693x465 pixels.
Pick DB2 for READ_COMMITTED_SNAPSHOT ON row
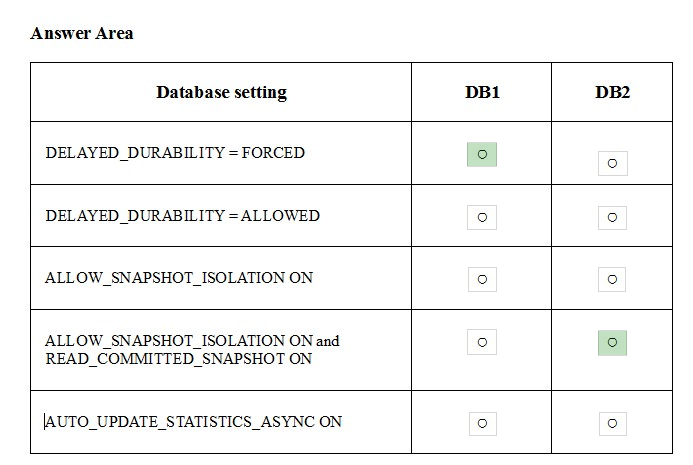click(612, 343)
